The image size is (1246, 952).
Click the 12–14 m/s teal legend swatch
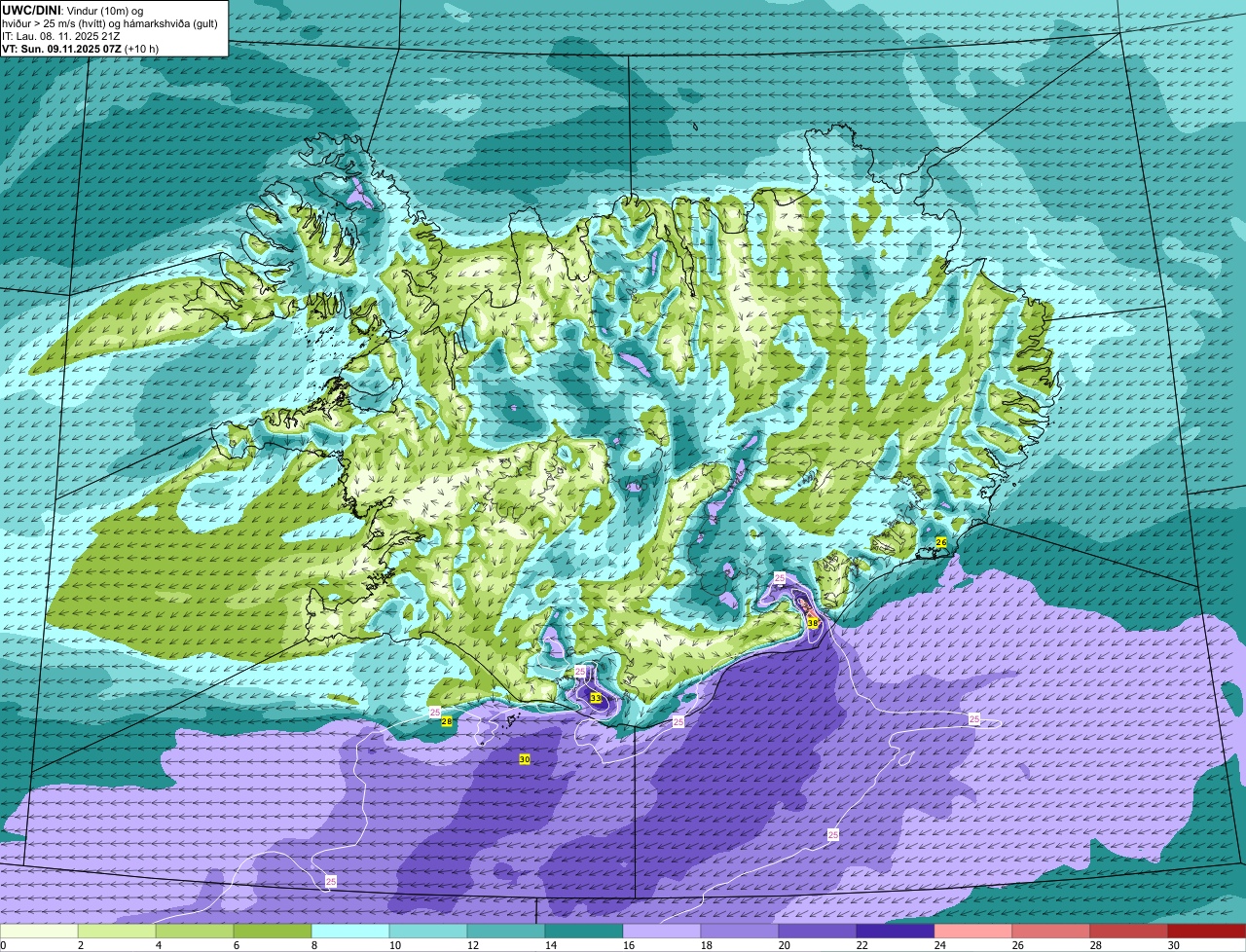pyautogui.click(x=506, y=931)
